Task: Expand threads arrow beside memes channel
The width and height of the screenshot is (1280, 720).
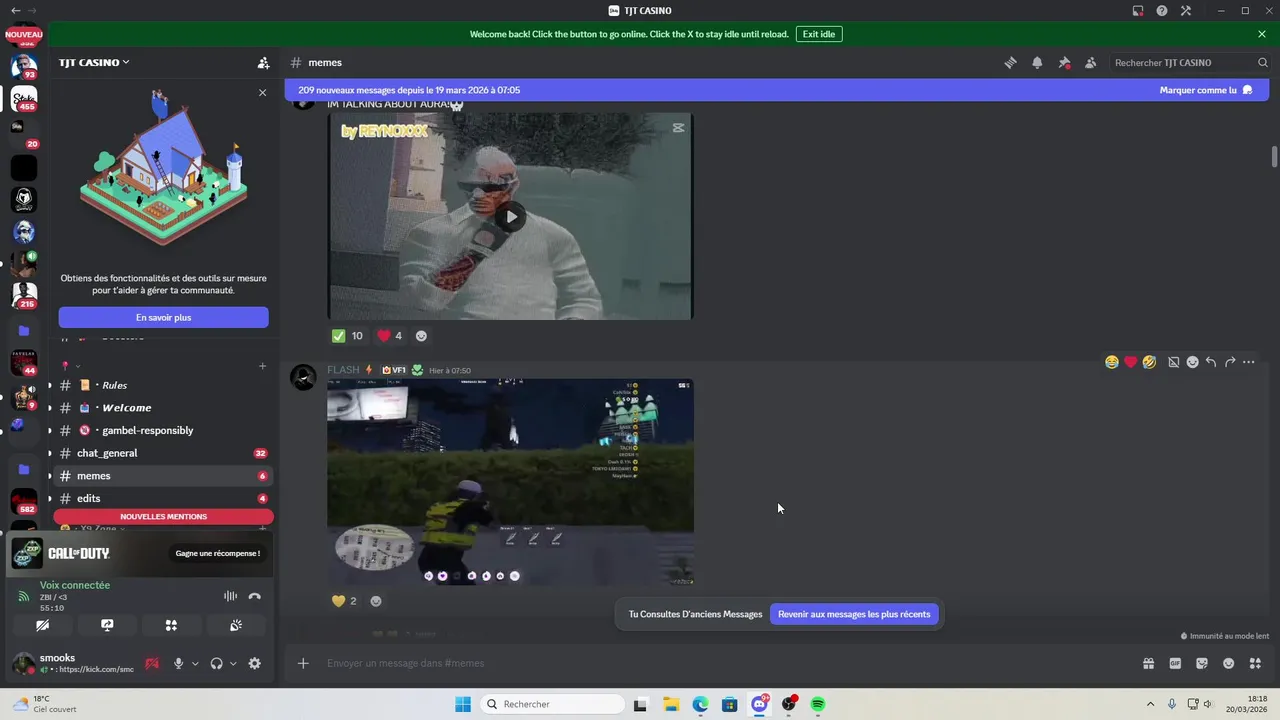Action: point(50,476)
